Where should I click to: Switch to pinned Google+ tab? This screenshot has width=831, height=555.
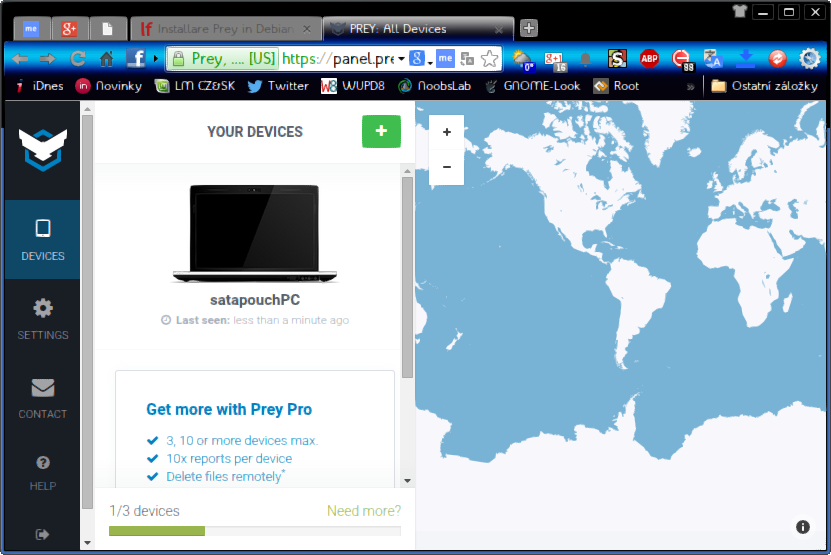coord(69,29)
